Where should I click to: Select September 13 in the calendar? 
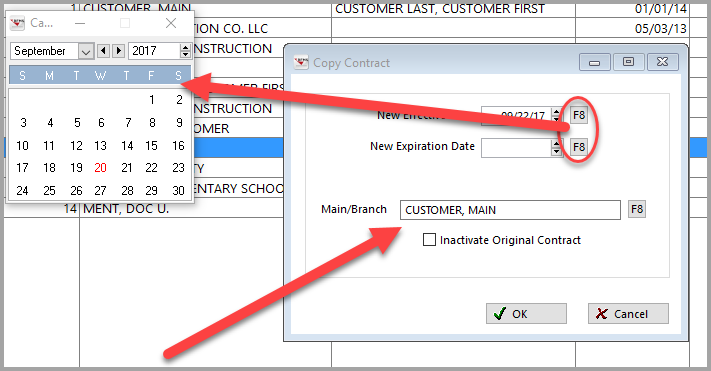(x=100, y=146)
